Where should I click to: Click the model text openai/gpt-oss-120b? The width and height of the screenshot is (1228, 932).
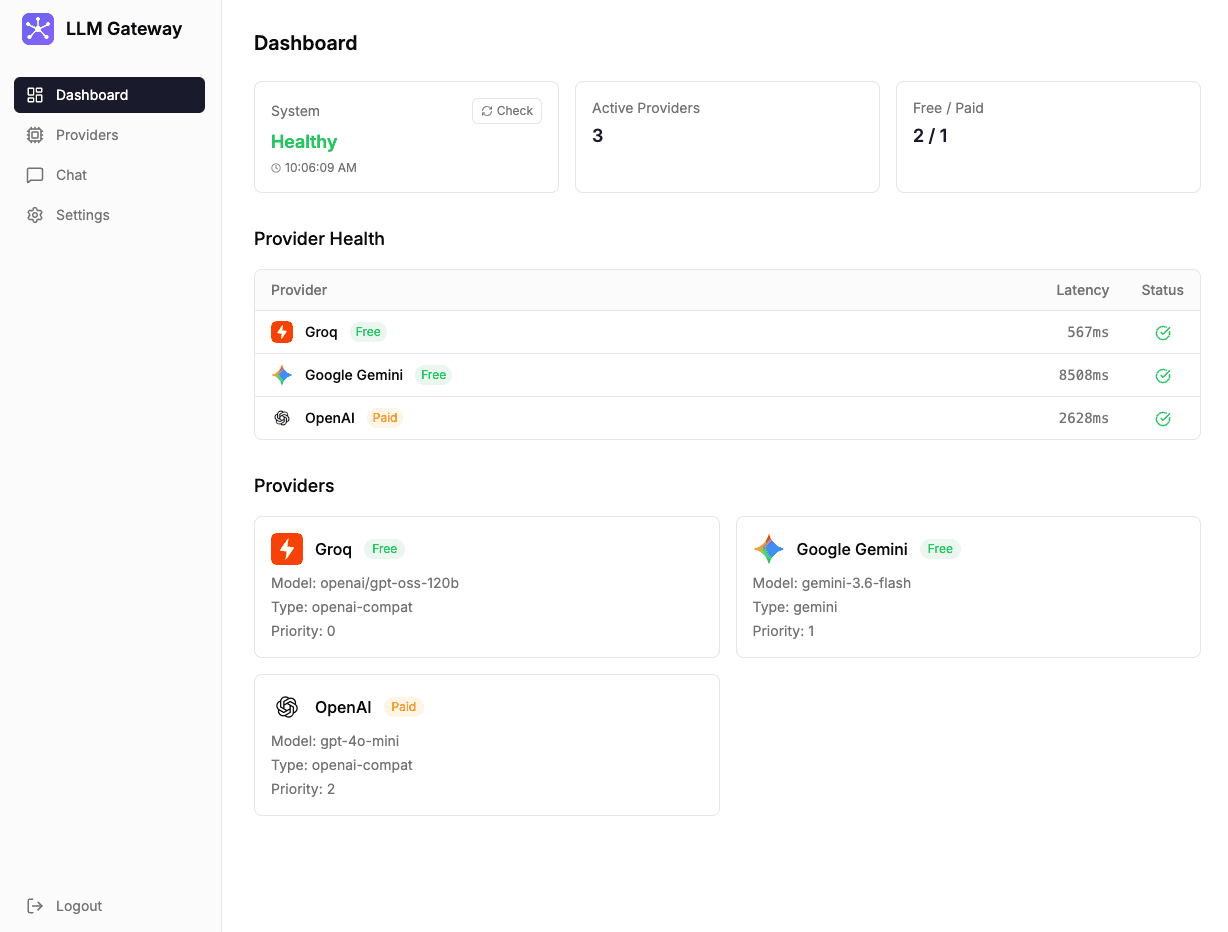pos(389,583)
